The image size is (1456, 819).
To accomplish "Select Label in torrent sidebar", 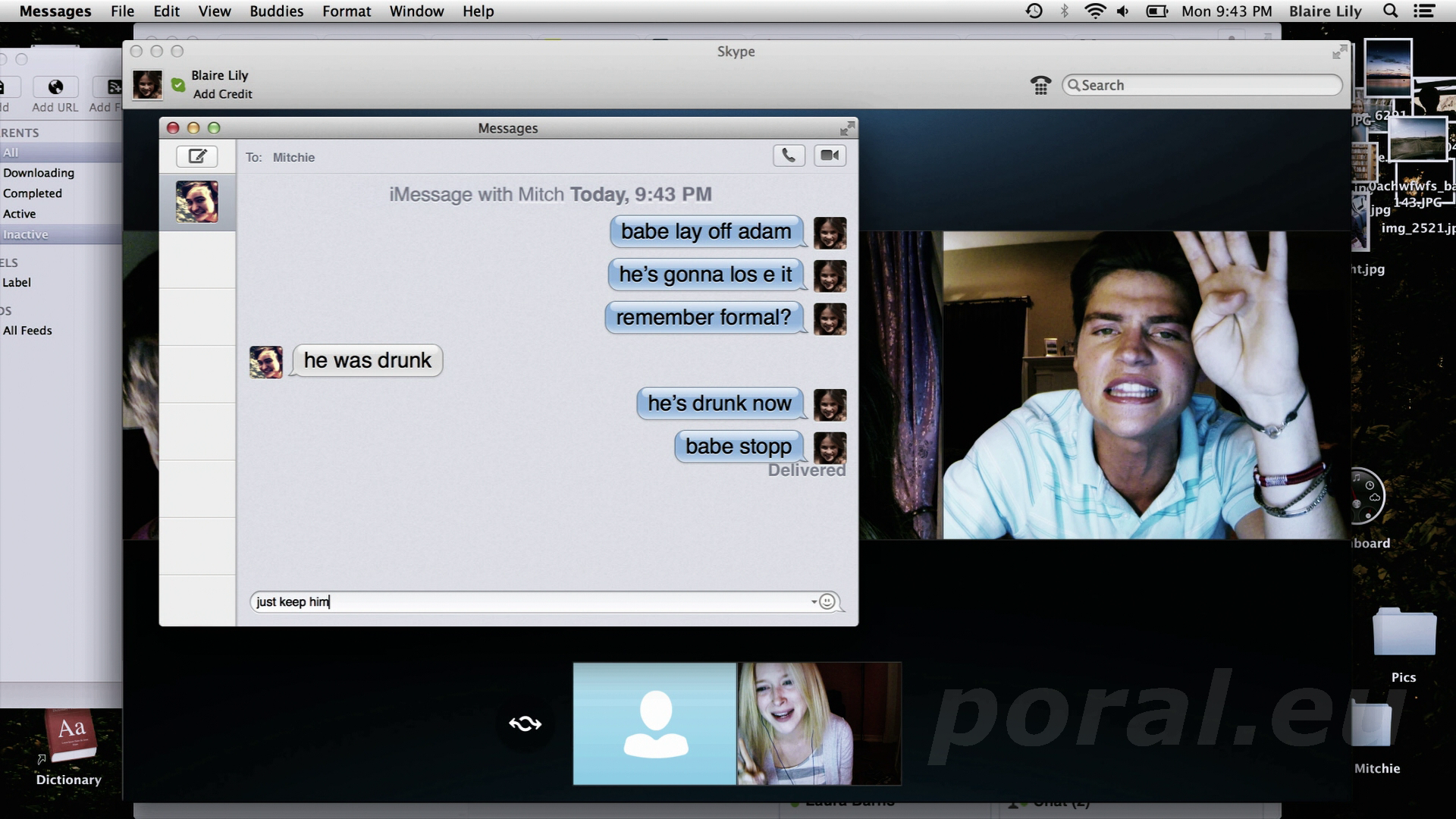I will [x=17, y=282].
